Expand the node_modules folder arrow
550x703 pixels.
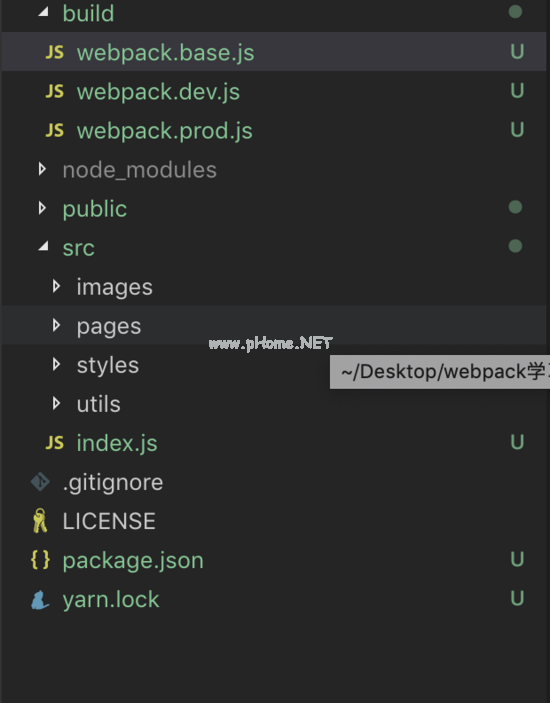pyautogui.click(x=43, y=169)
